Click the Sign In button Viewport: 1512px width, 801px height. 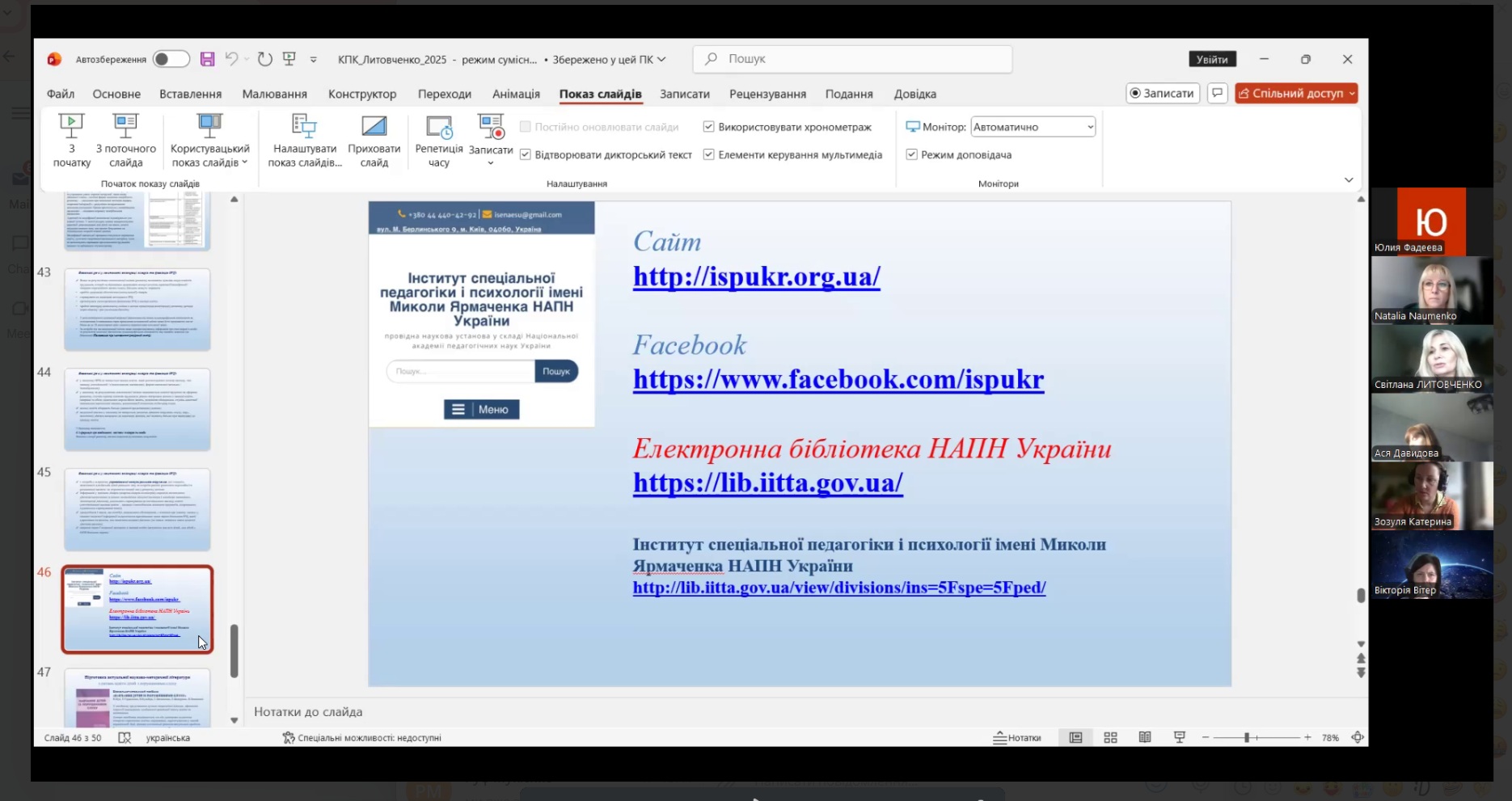(x=1211, y=59)
